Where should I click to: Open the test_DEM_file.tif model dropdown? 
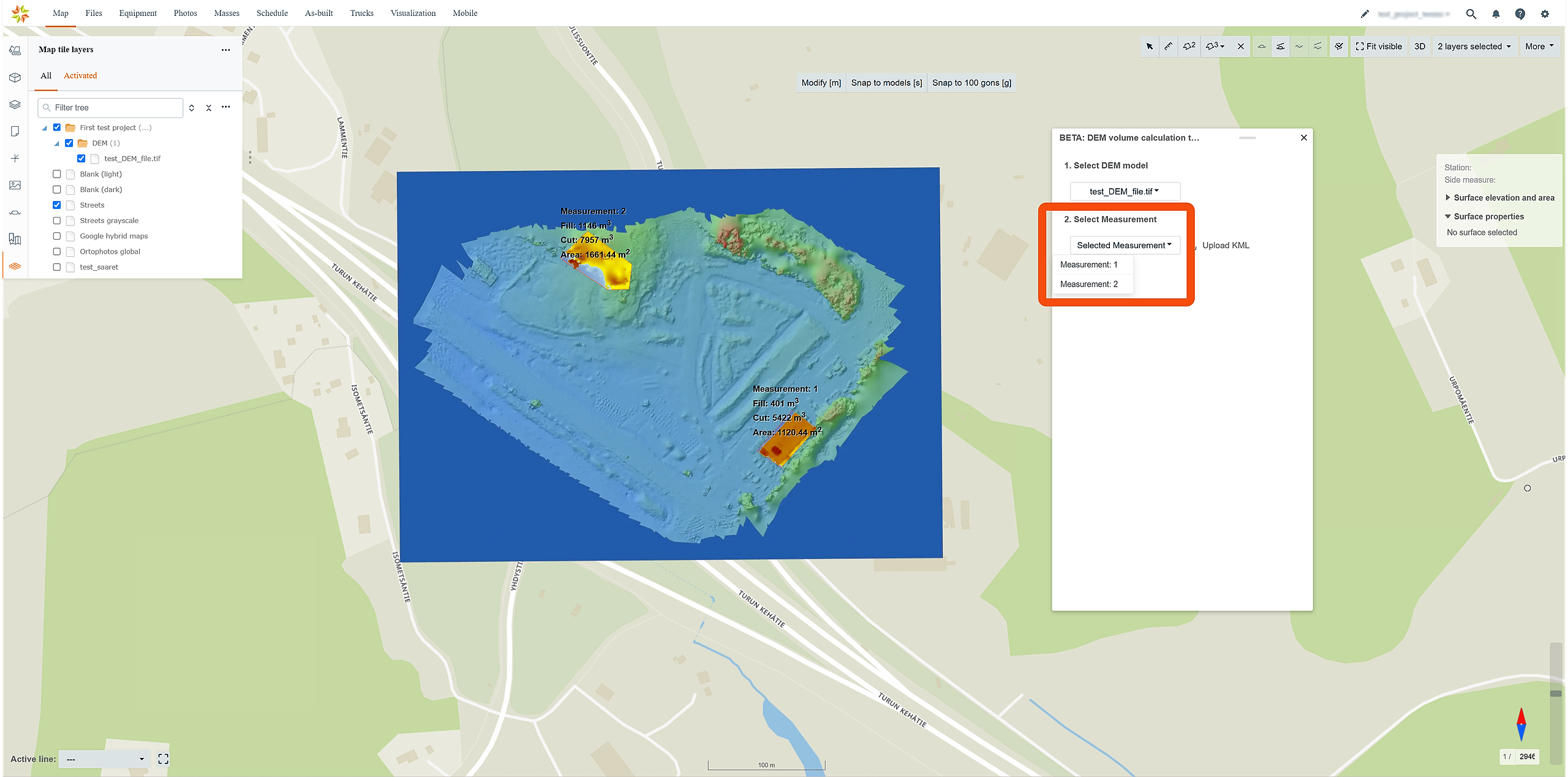click(x=1125, y=191)
